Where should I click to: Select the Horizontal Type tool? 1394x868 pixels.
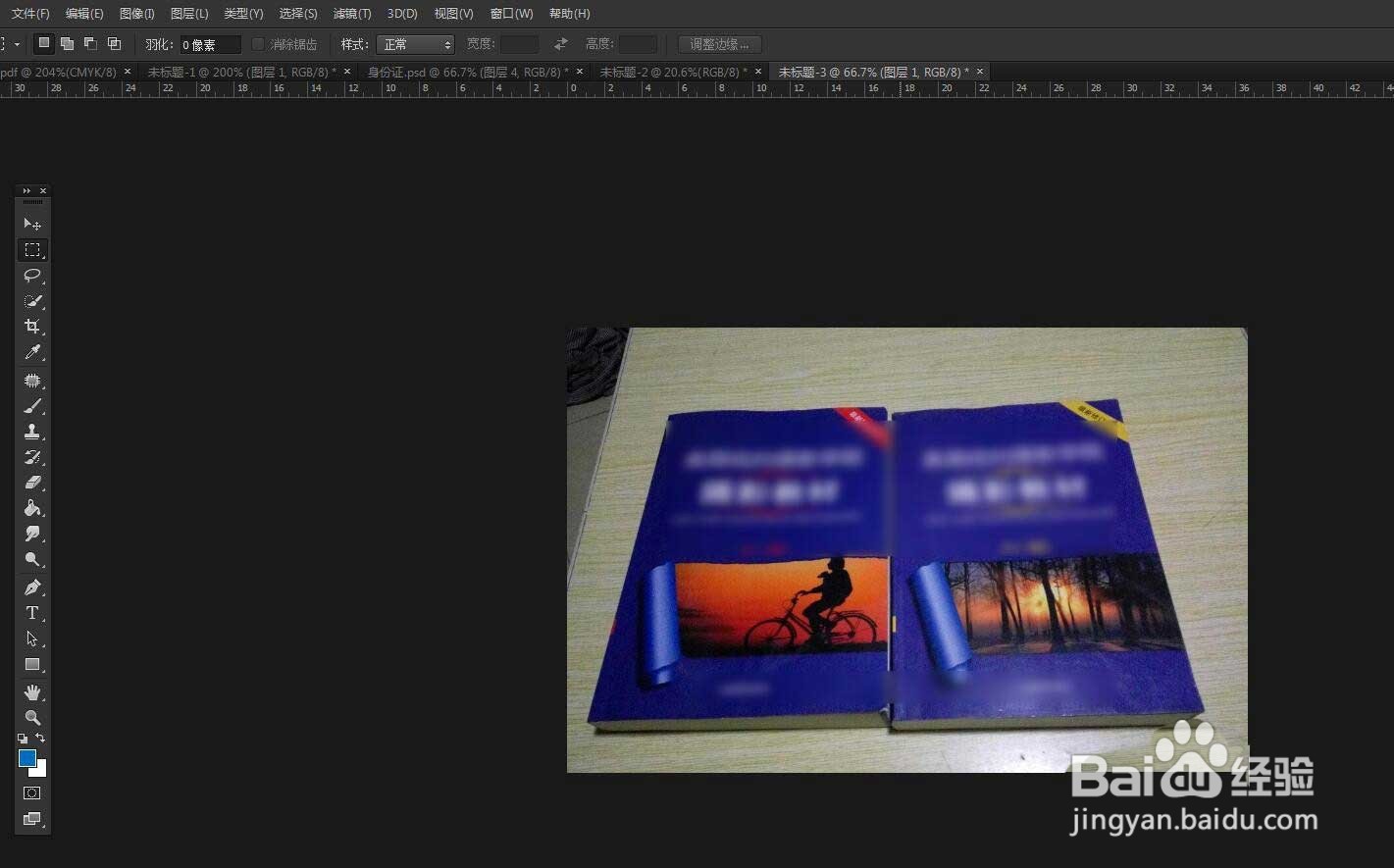32,613
